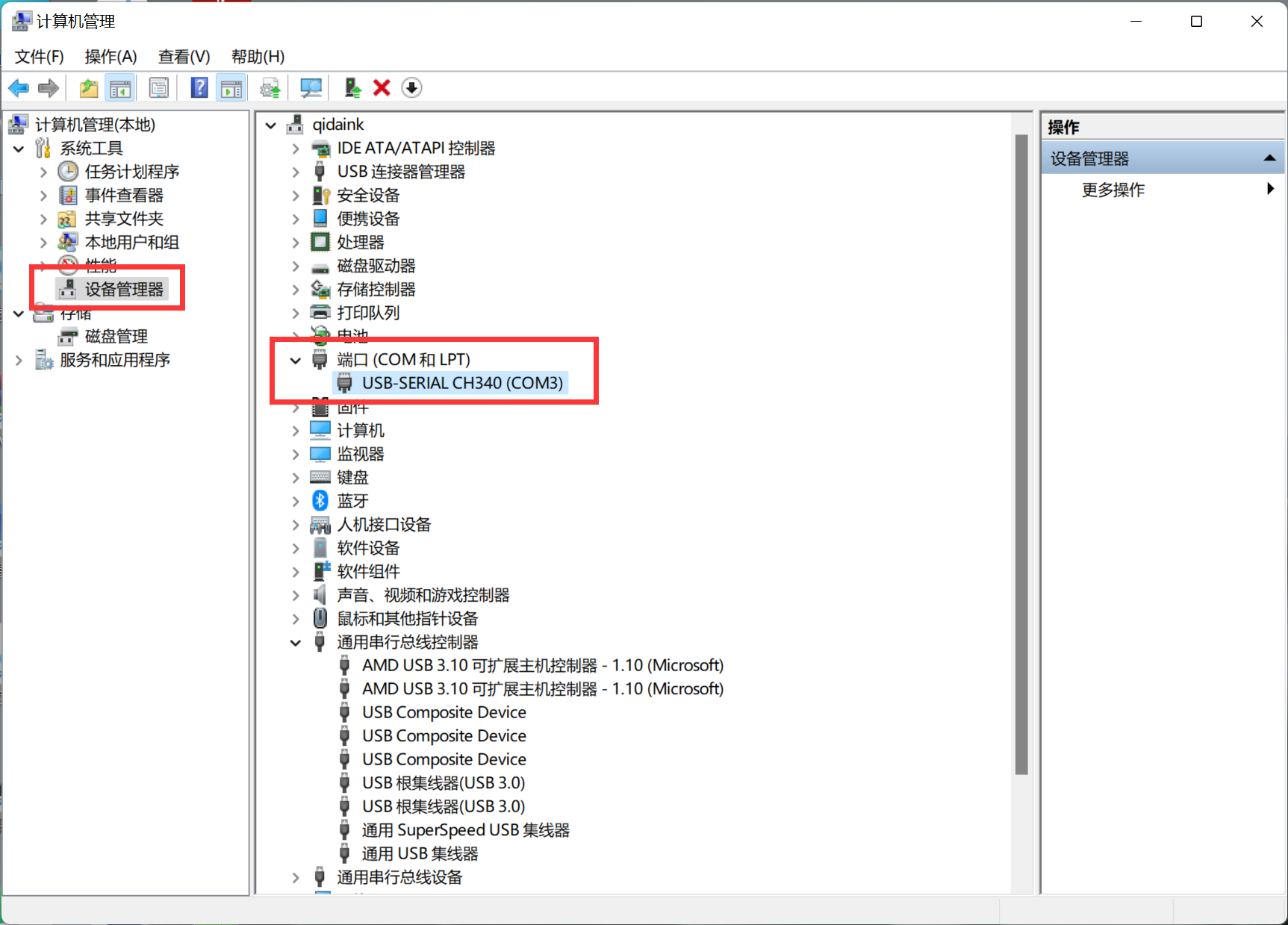Expand the 任务计划程序 tree node
This screenshot has height=925, width=1288.
coord(43,172)
